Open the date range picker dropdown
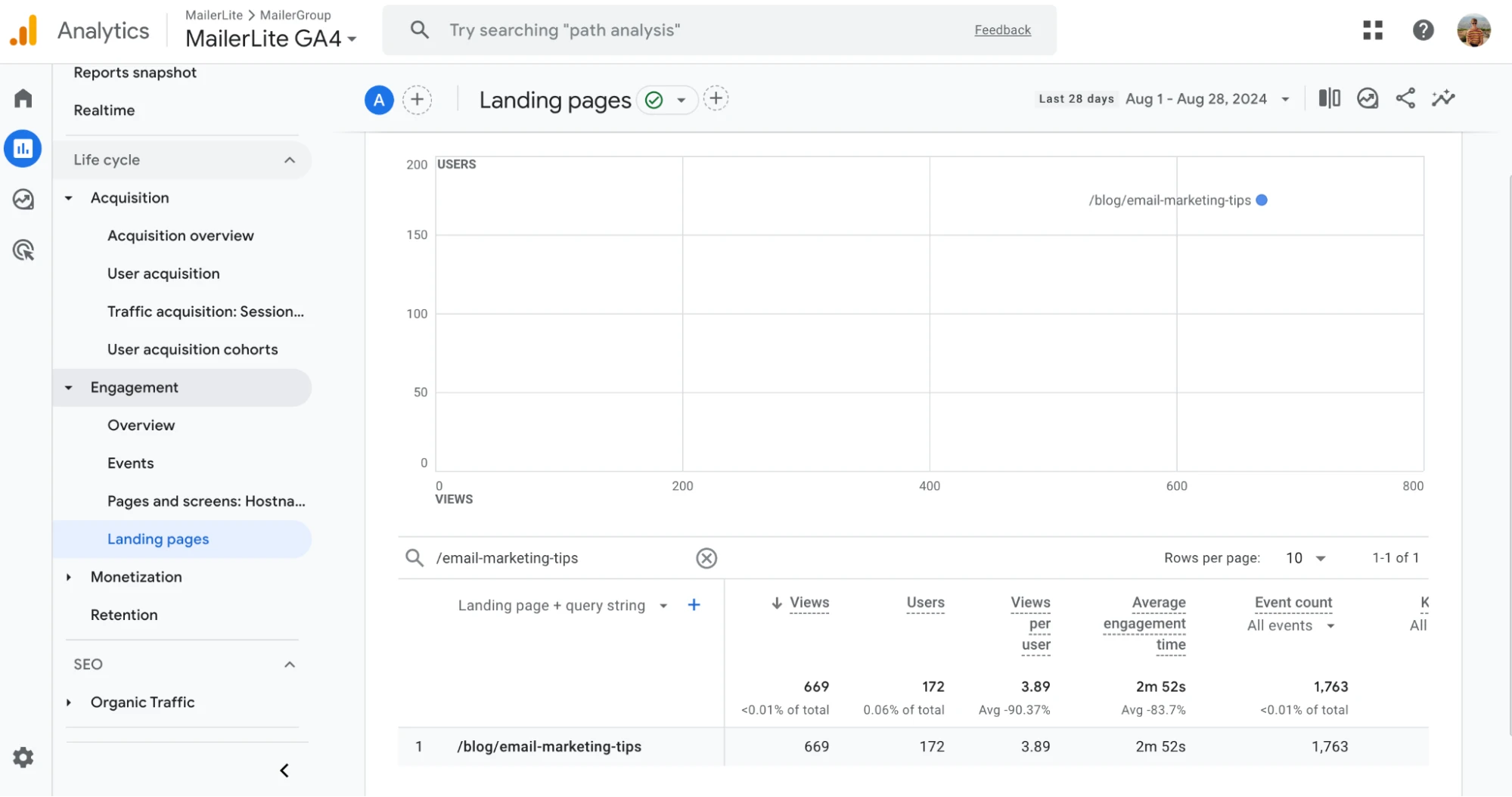1512x797 pixels. coord(1284,99)
